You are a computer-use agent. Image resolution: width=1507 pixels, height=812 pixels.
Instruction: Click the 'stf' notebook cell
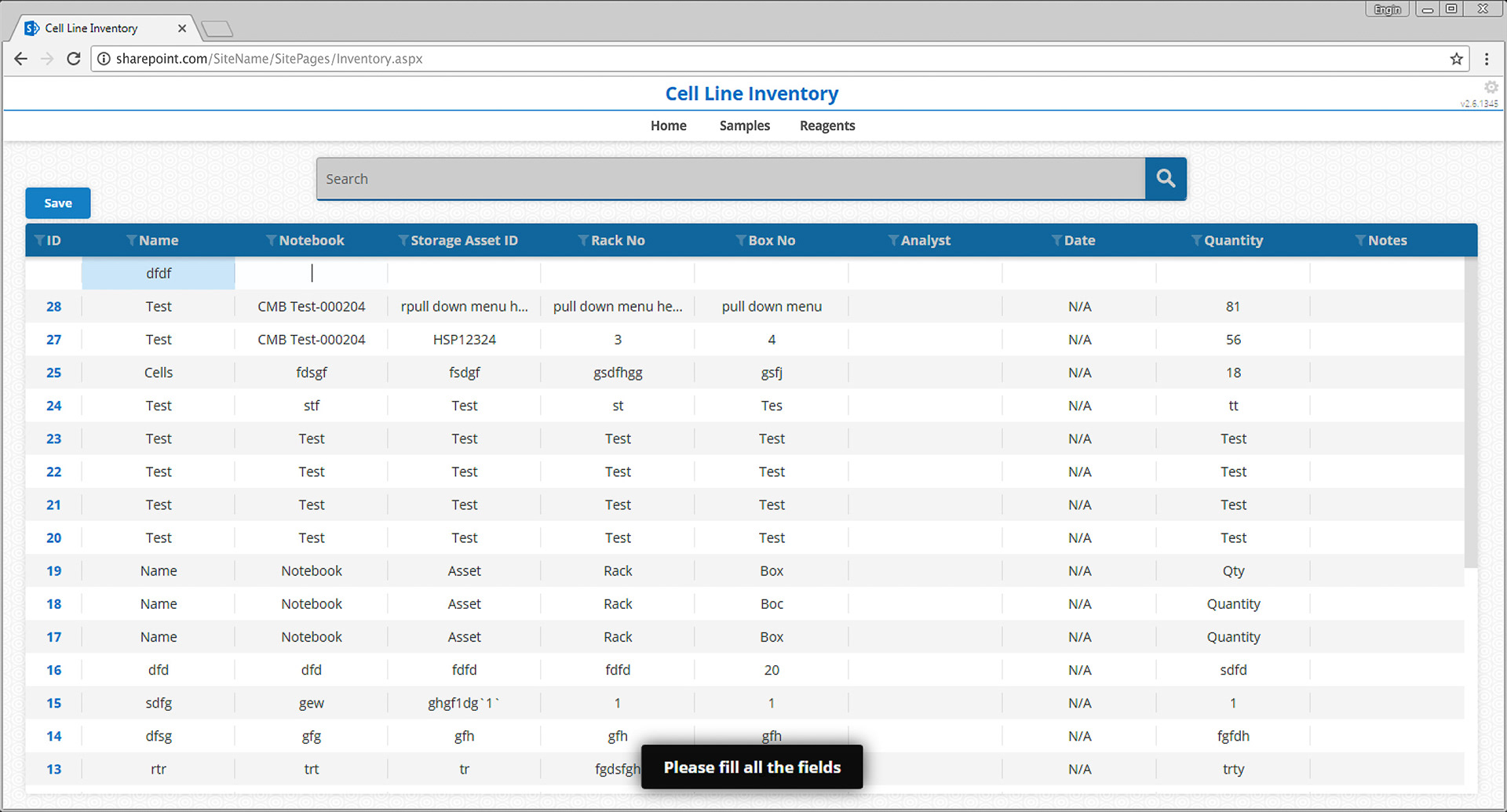312,406
